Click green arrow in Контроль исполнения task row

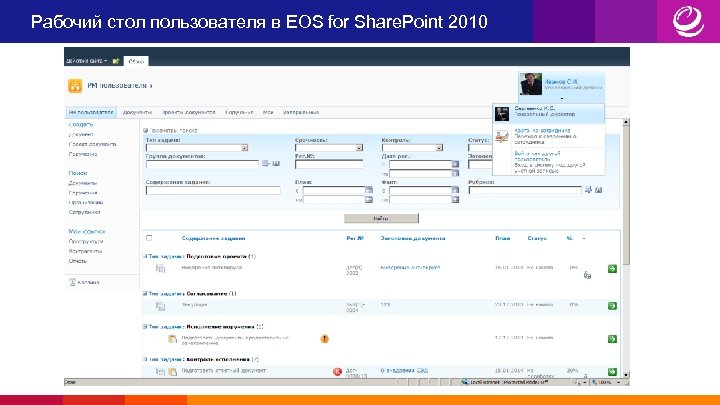click(x=612, y=371)
